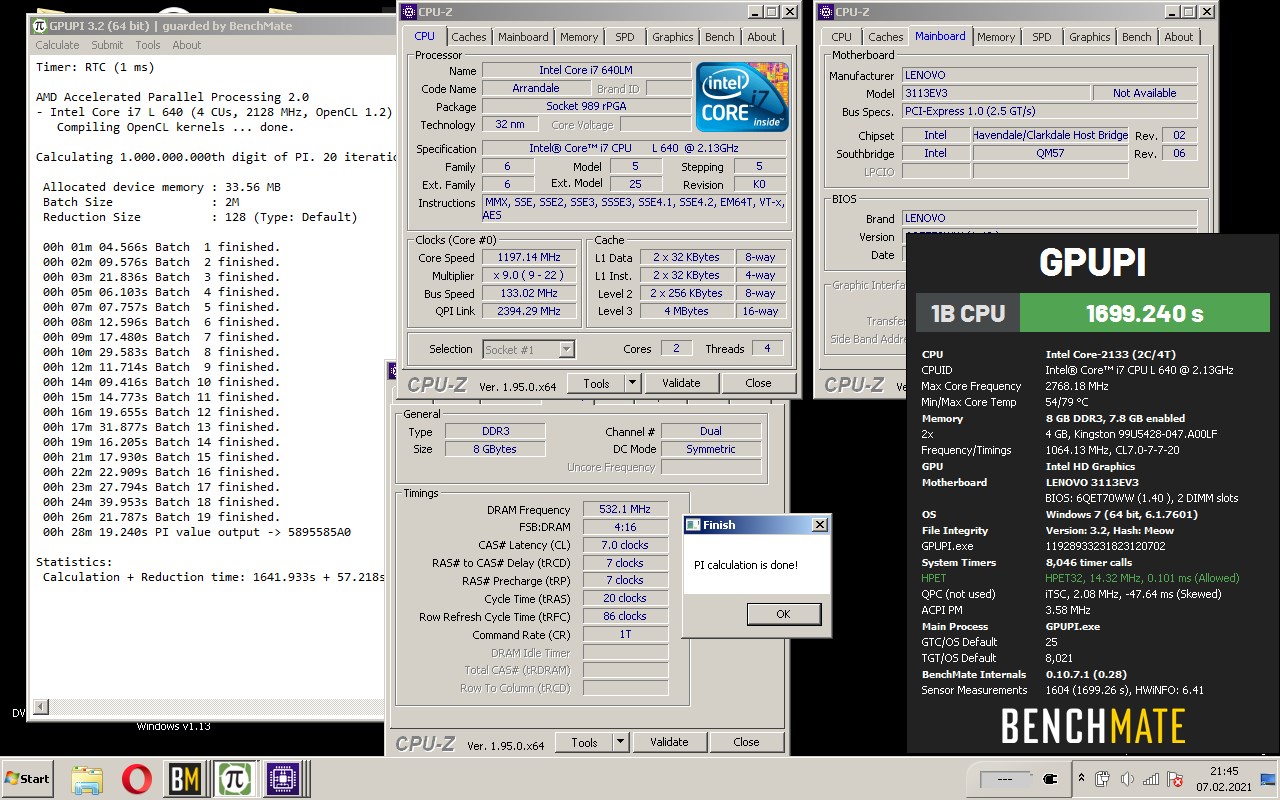Screen dimensions: 1280x800
Task: Click Close button in CPU-Z Memory window
Action: pyautogui.click(x=746, y=742)
